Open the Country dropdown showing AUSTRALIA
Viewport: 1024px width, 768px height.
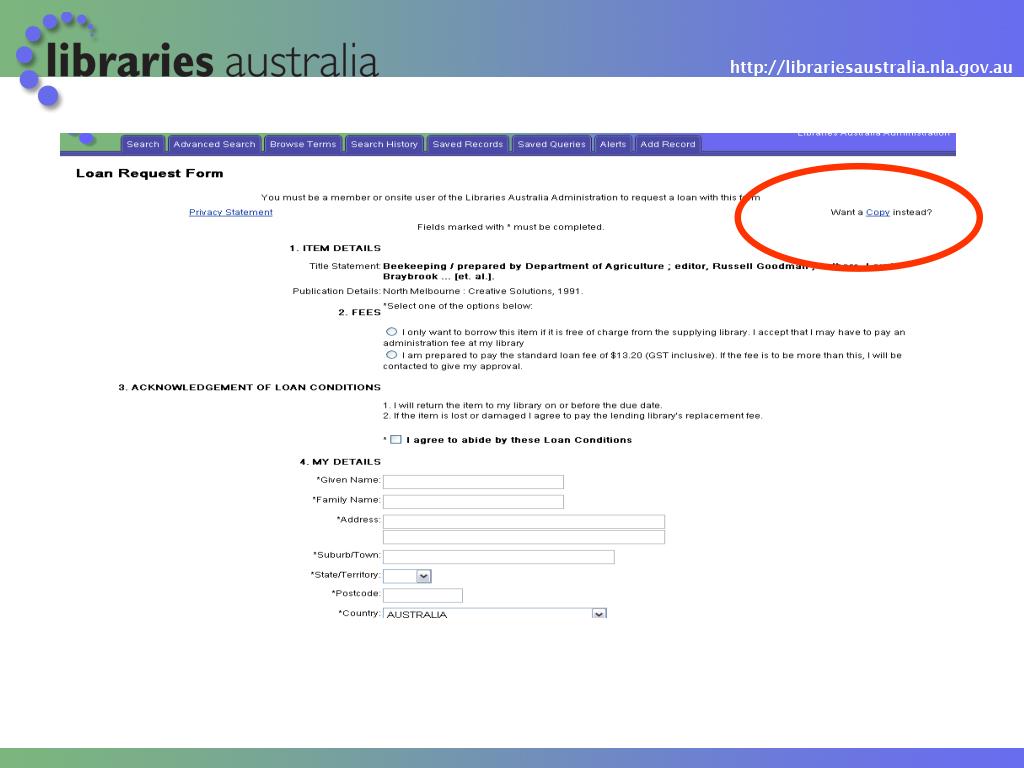[495, 614]
